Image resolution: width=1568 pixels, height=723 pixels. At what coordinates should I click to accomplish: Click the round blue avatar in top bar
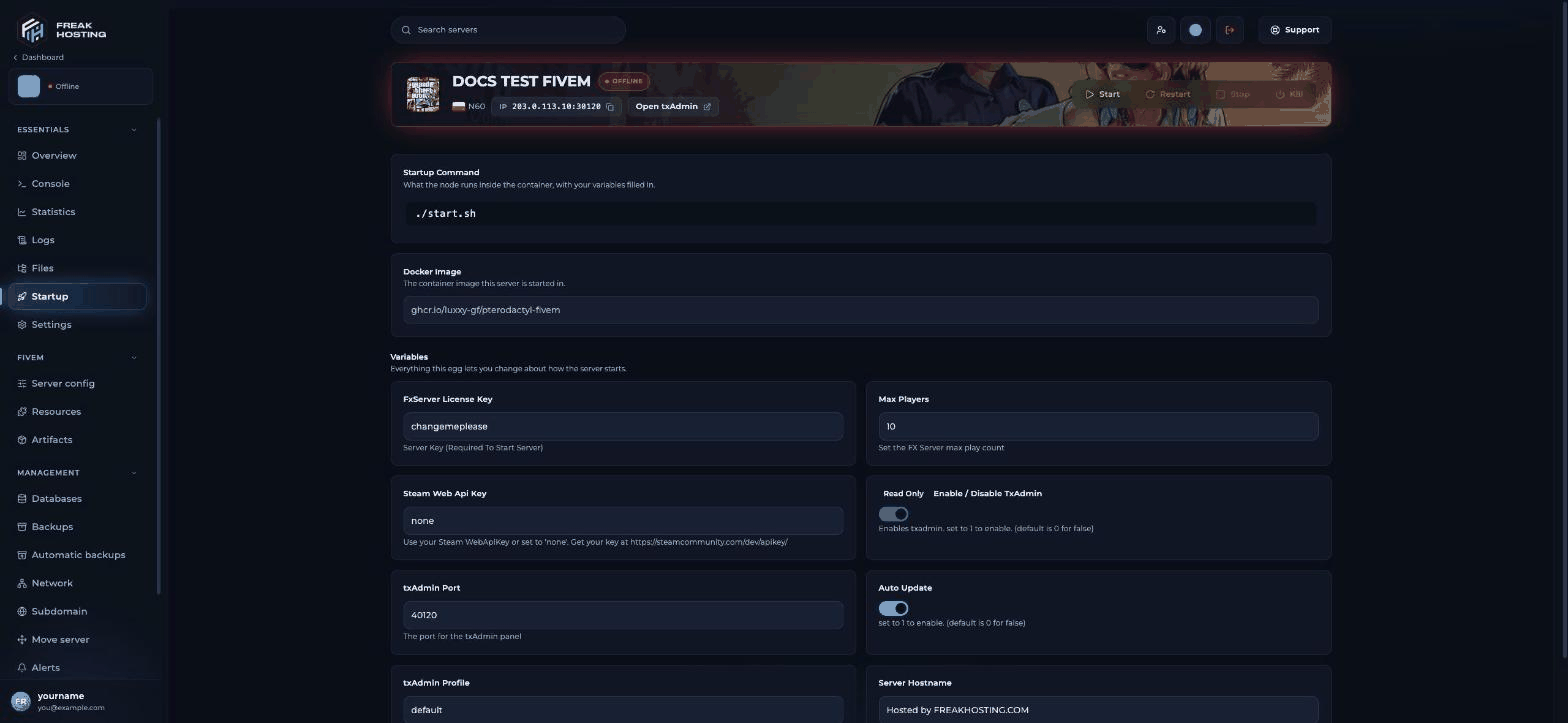click(1195, 30)
